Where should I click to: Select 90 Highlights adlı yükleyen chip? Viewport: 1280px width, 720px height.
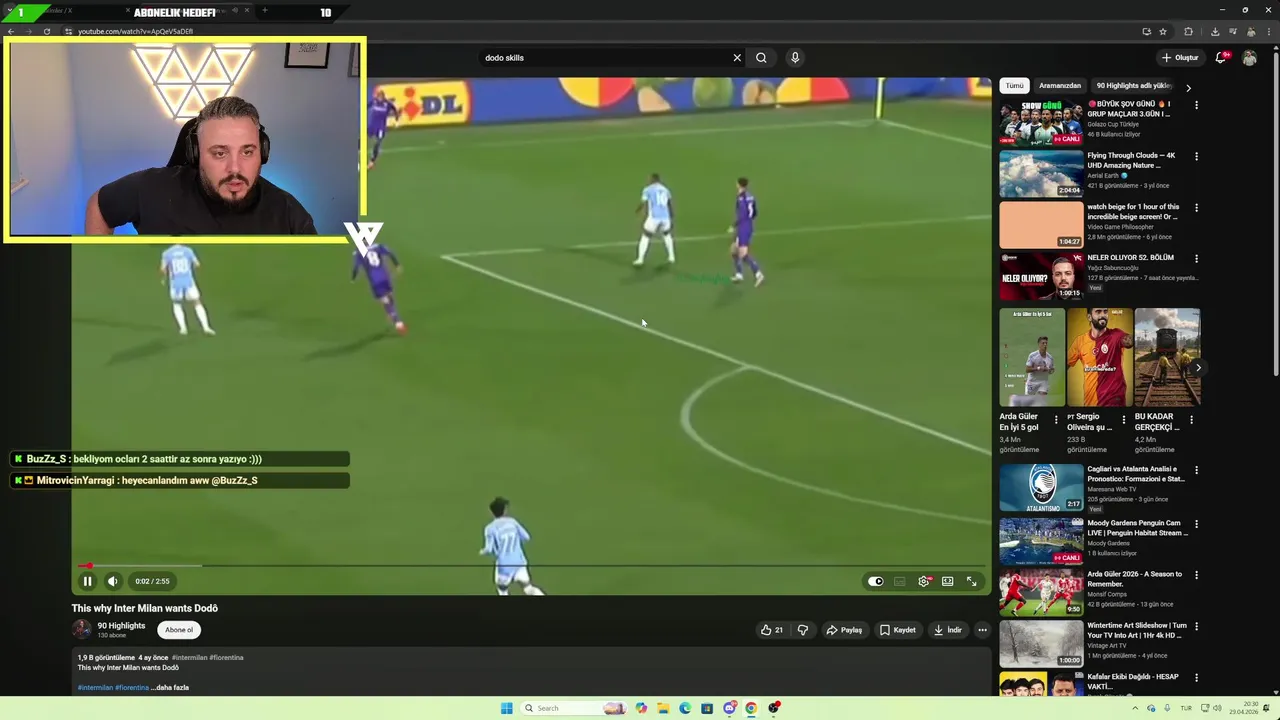[x=1134, y=86]
